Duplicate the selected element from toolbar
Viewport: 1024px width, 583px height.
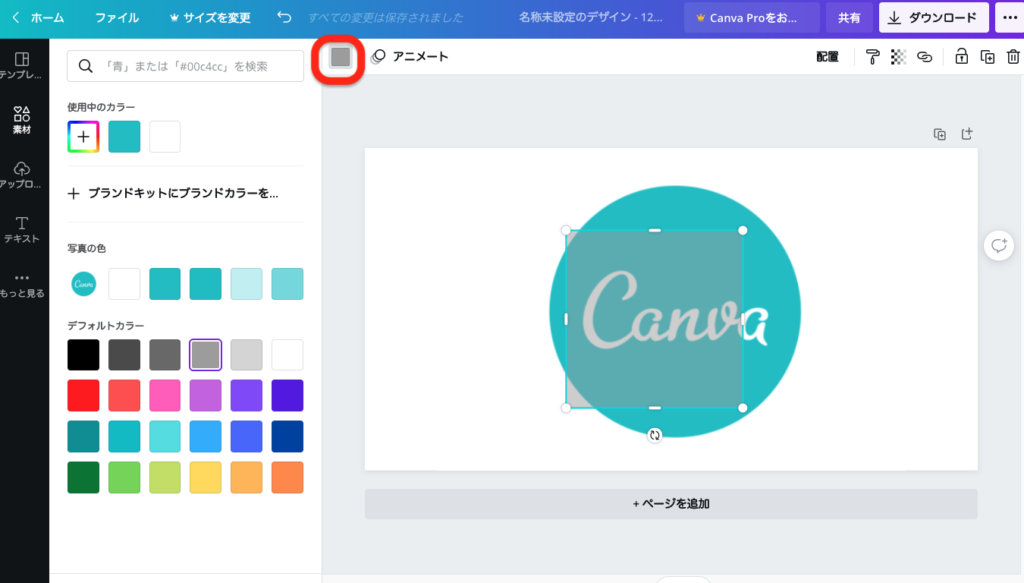[987, 57]
